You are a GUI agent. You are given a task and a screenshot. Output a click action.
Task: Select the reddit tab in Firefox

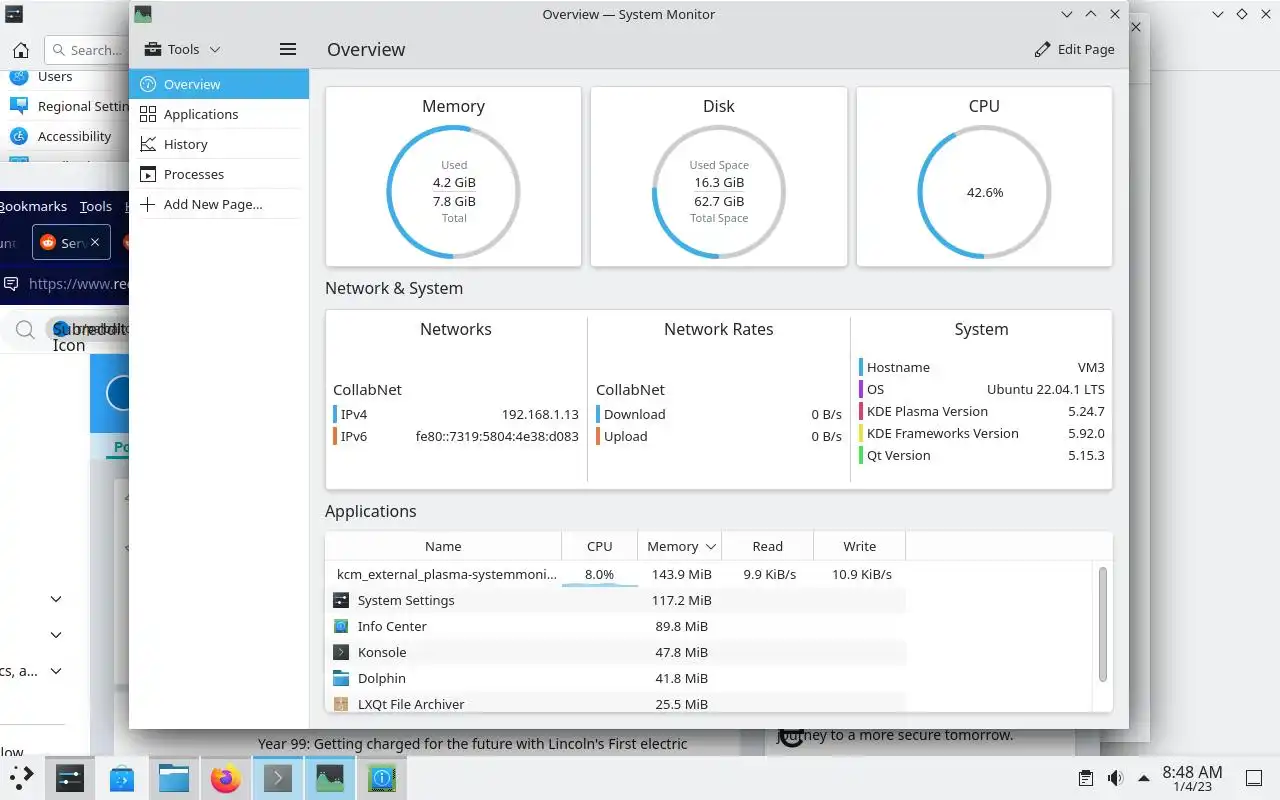[x=70, y=242]
